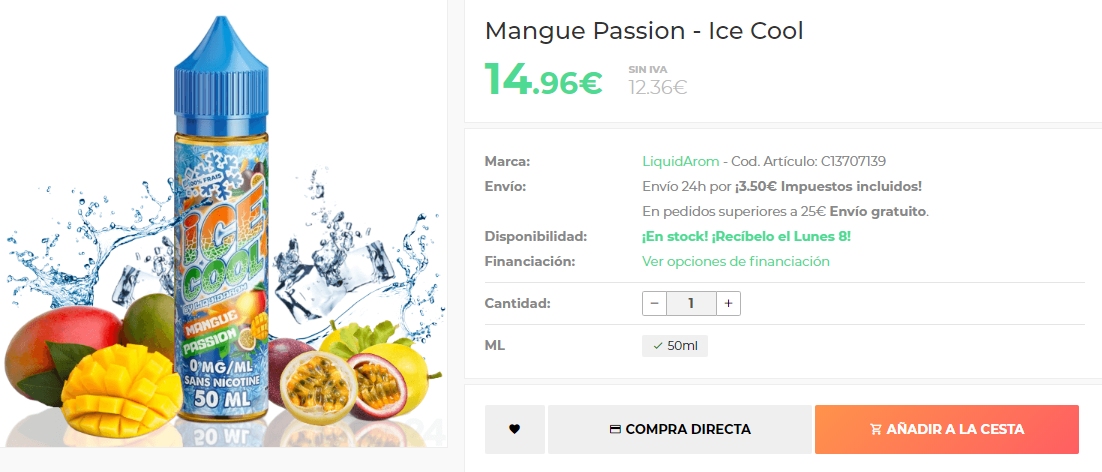
Task: Select the 50ml size option
Action: pos(675,346)
